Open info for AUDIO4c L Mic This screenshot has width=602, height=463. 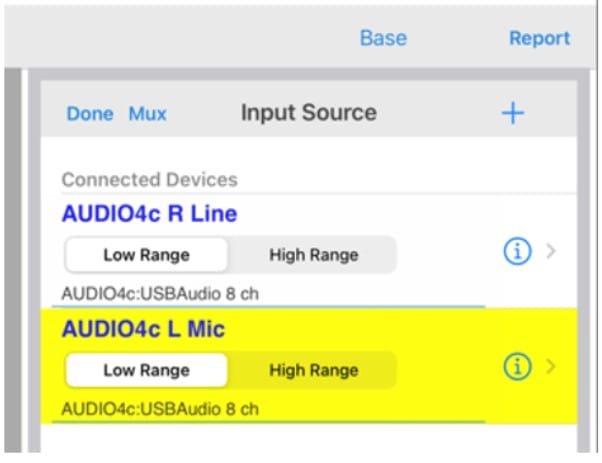pyautogui.click(x=516, y=367)
